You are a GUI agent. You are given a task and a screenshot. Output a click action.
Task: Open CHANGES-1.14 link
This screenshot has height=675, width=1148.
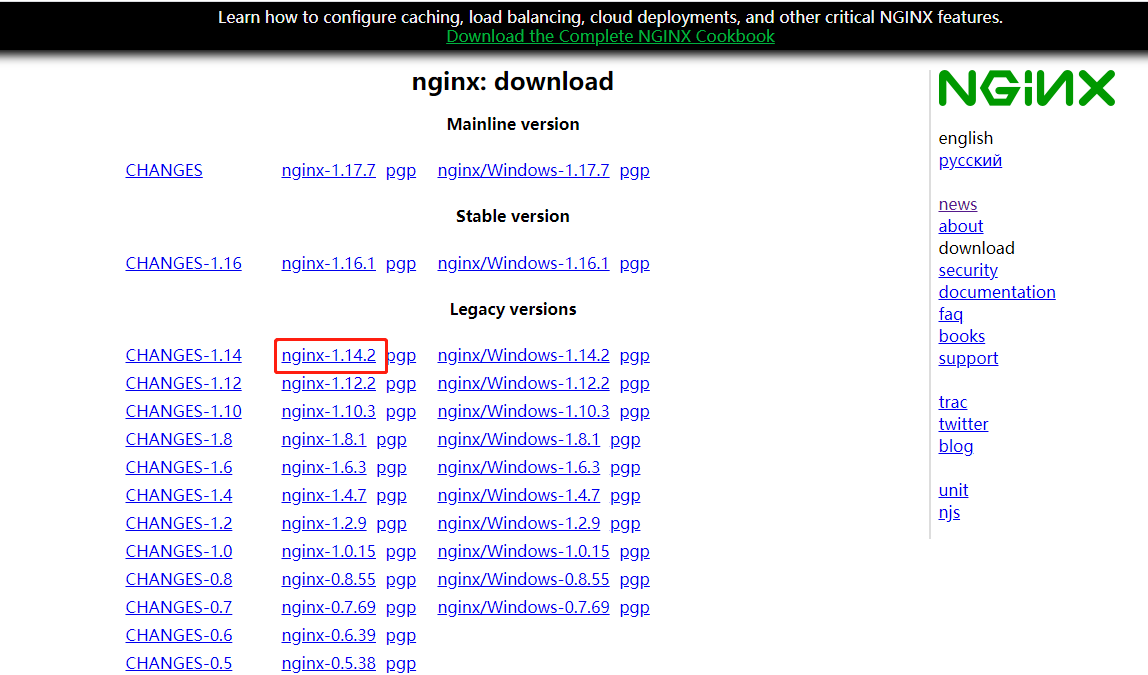pos(183,355)
